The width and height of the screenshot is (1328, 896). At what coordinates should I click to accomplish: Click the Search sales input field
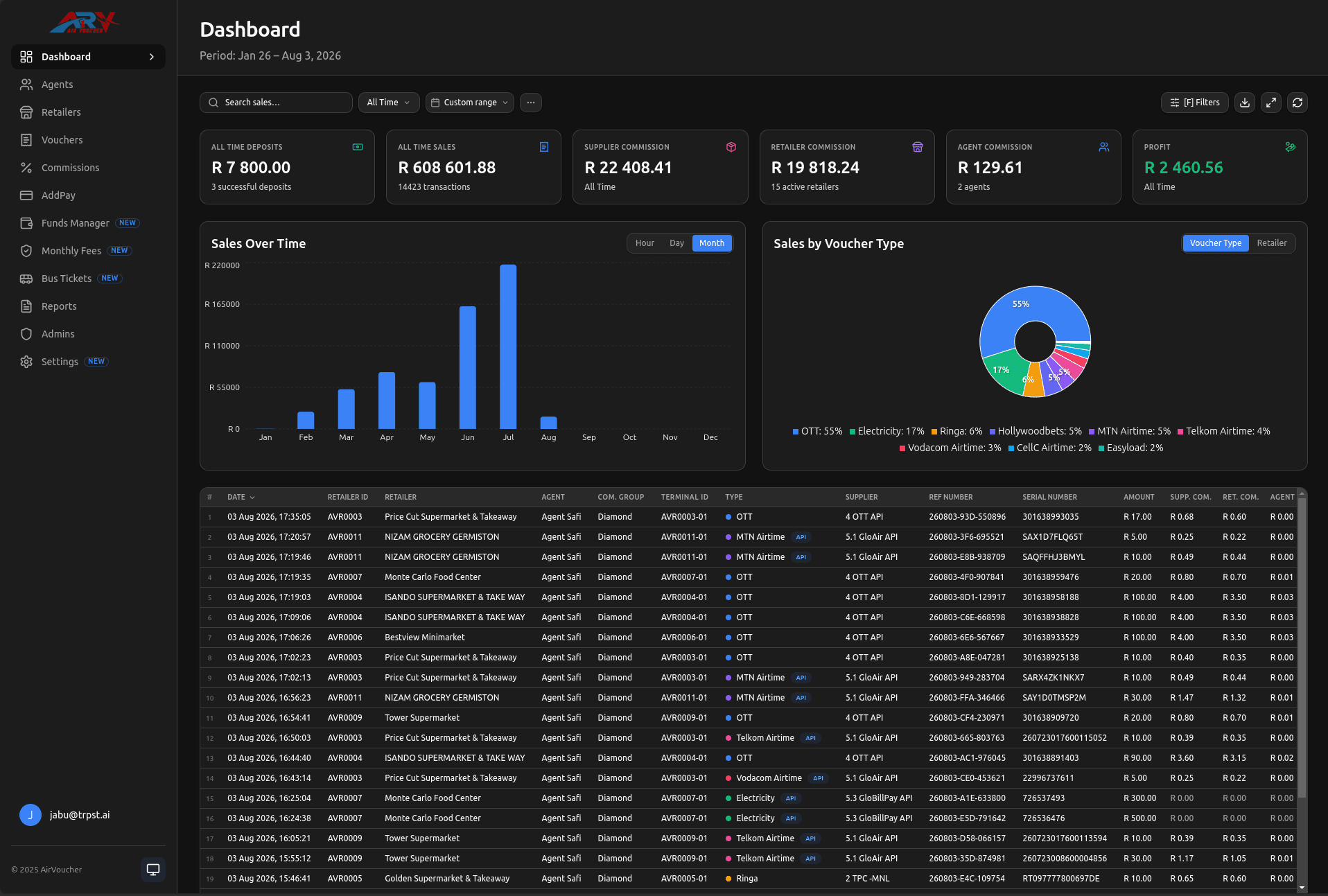[276, 103]
